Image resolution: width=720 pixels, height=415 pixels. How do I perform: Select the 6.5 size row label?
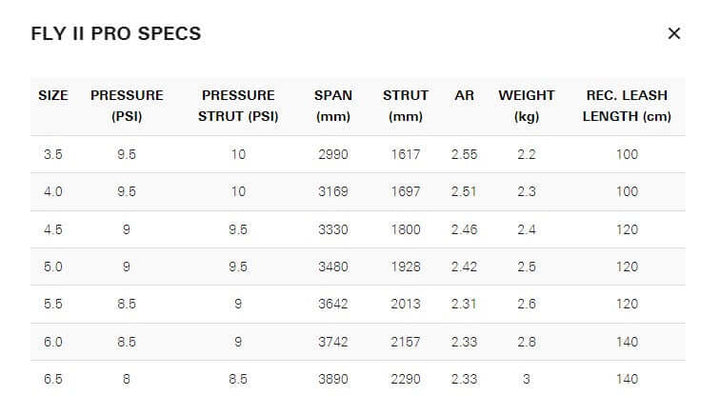(53, 380)
